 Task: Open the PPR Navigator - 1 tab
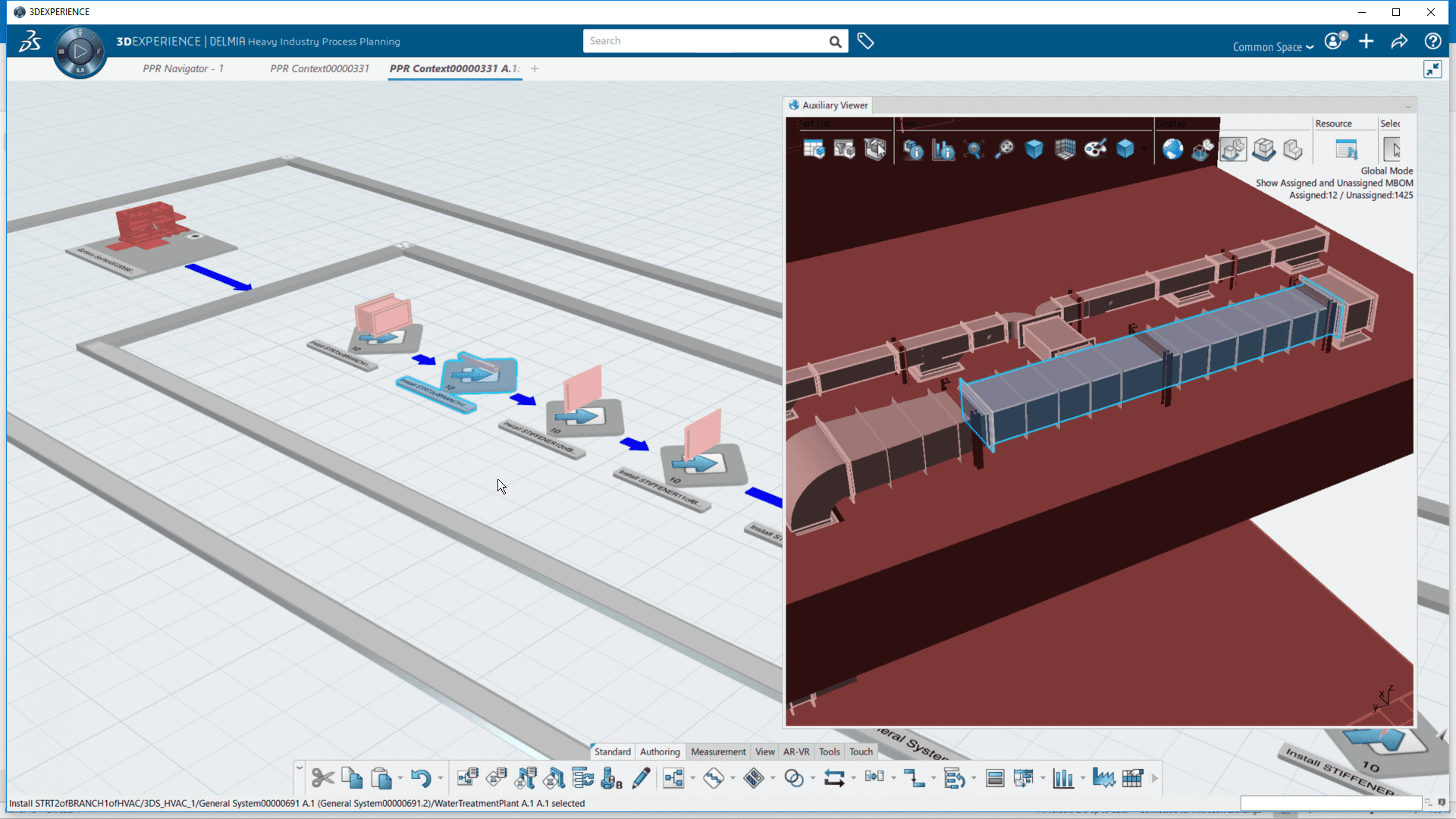[183, 68]
